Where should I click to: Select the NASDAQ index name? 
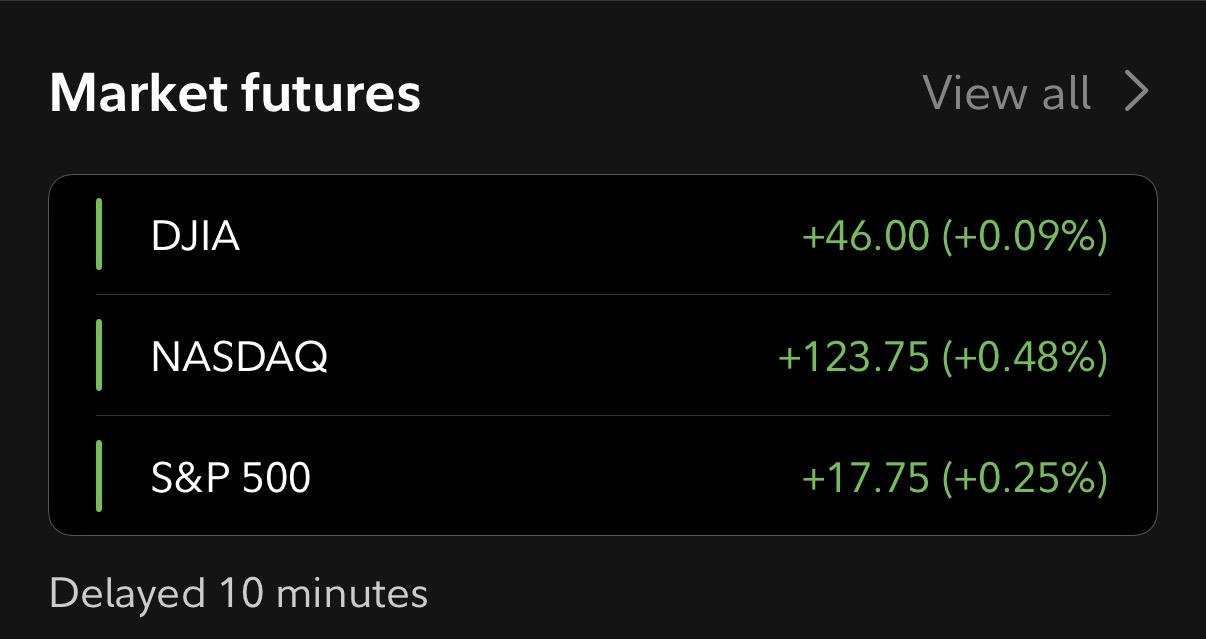click(239, 356)
